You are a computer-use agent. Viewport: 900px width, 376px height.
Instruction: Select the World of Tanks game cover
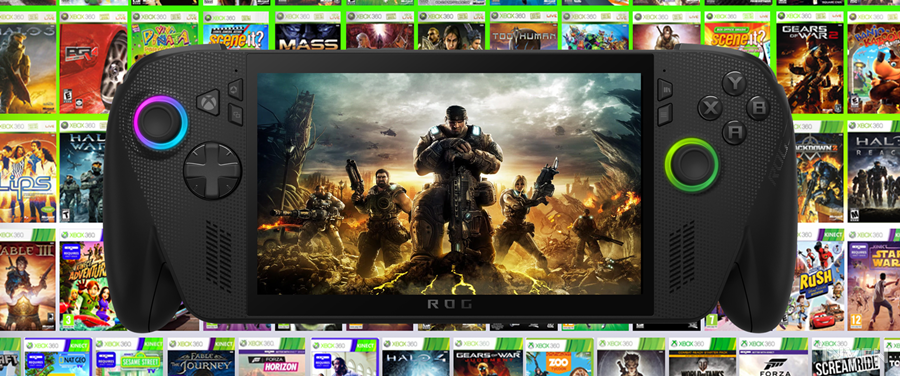pyautogui.click(x=702, y=357)
